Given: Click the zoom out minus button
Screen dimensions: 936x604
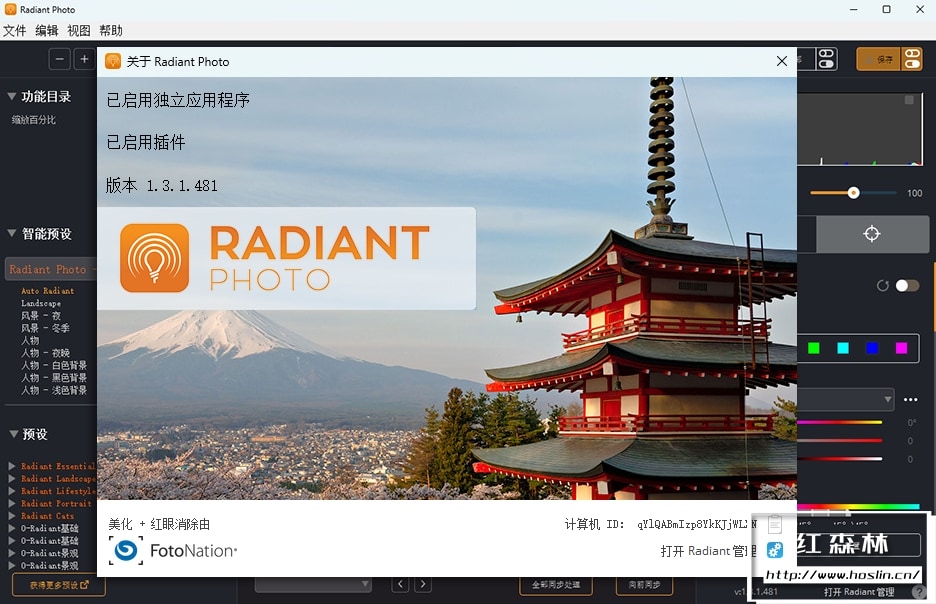Looking at the screenshot, I should click(60, 59).
